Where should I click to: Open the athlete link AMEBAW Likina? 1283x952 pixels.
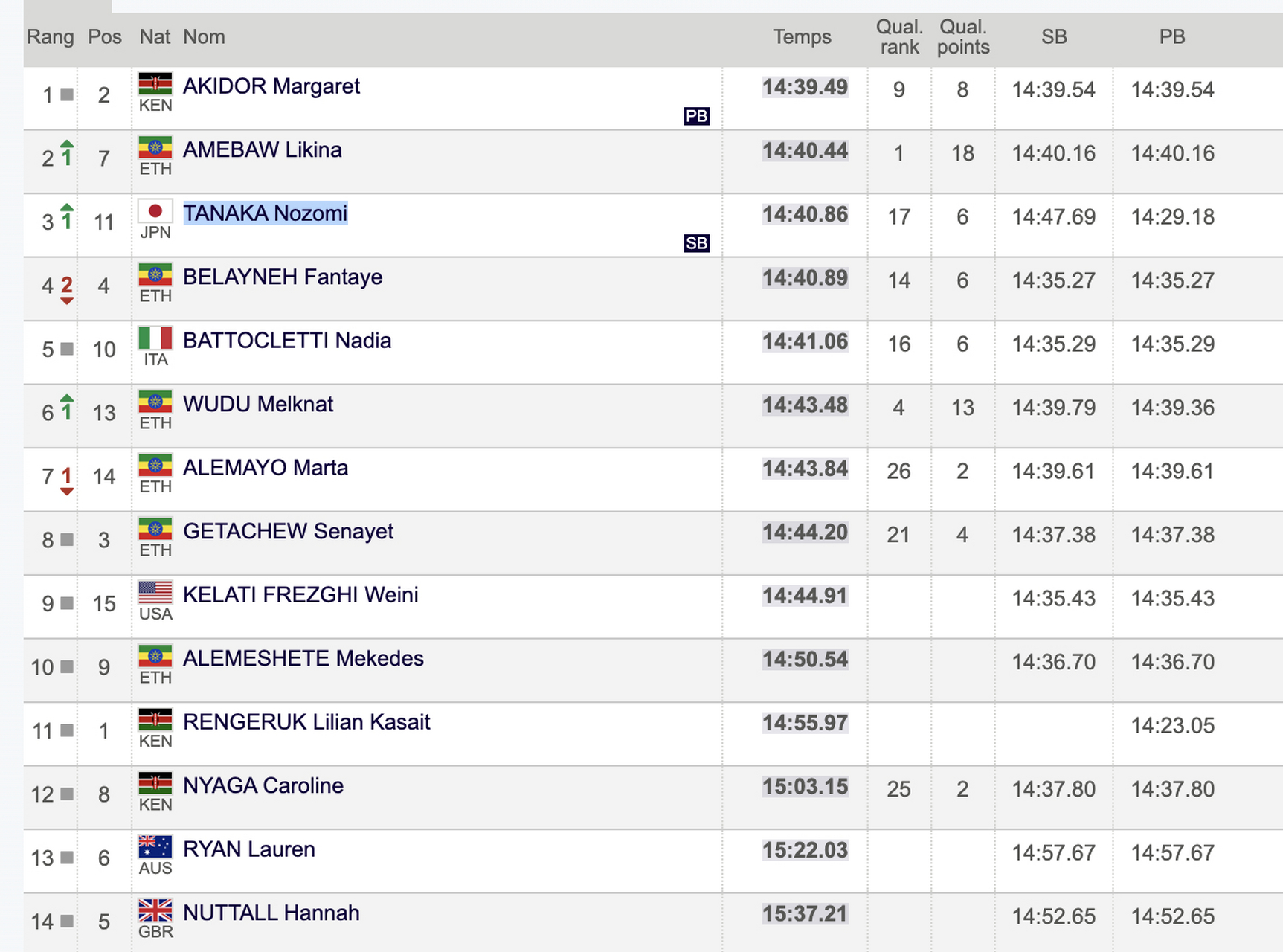(x=263, y=149)
